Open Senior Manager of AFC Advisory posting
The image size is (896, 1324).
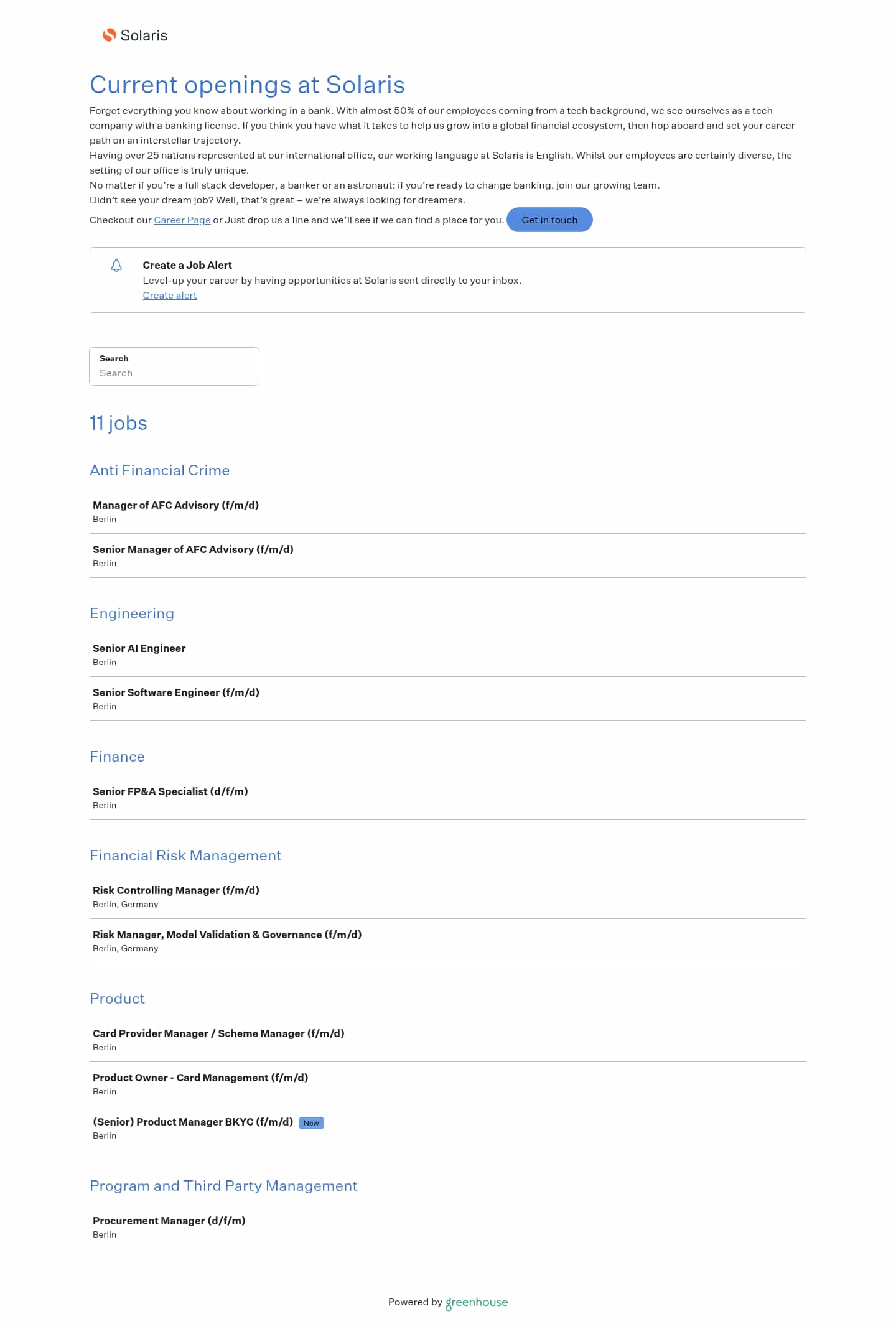193,549
